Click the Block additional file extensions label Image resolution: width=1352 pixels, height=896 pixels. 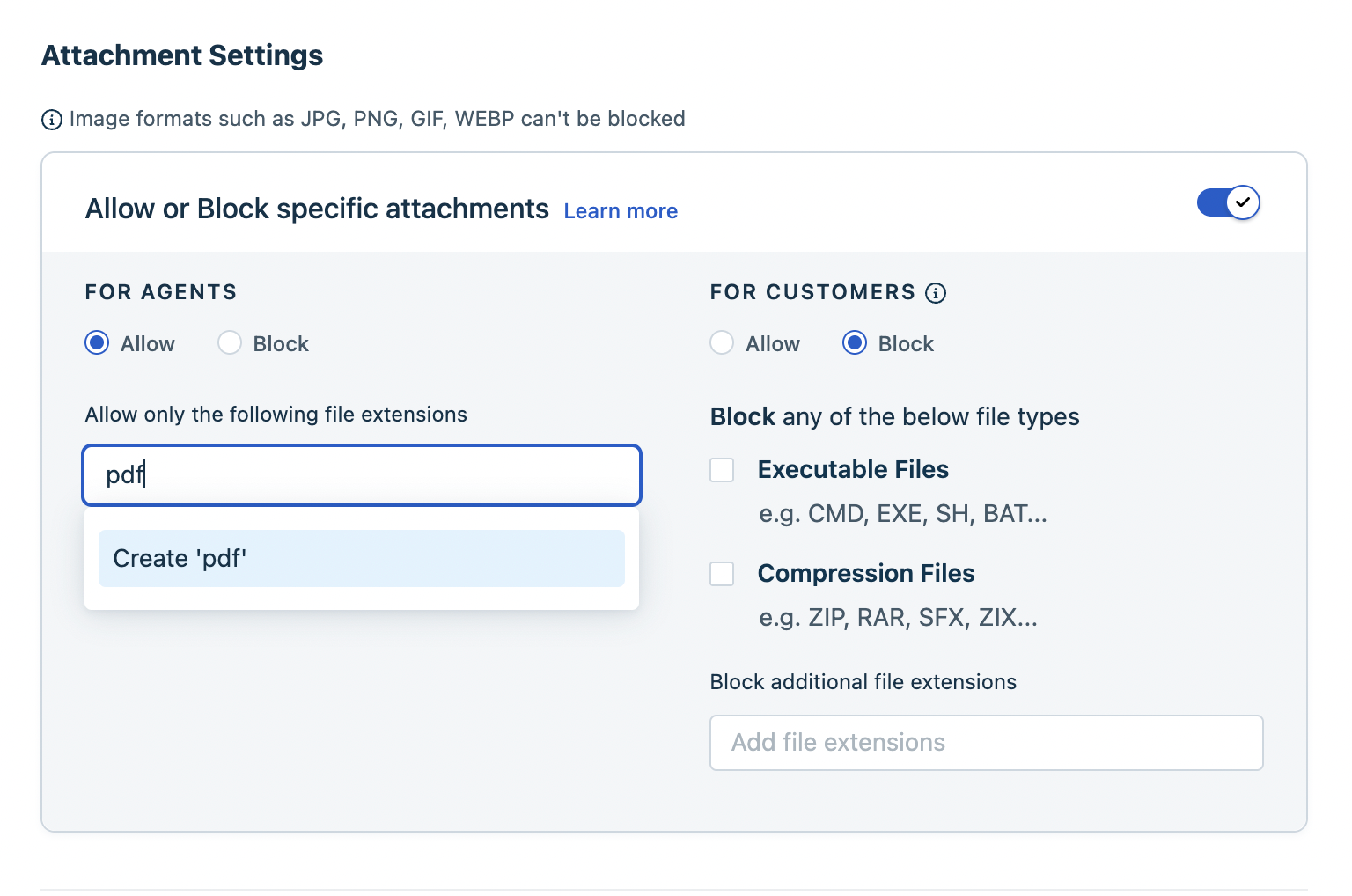(863, 682)
